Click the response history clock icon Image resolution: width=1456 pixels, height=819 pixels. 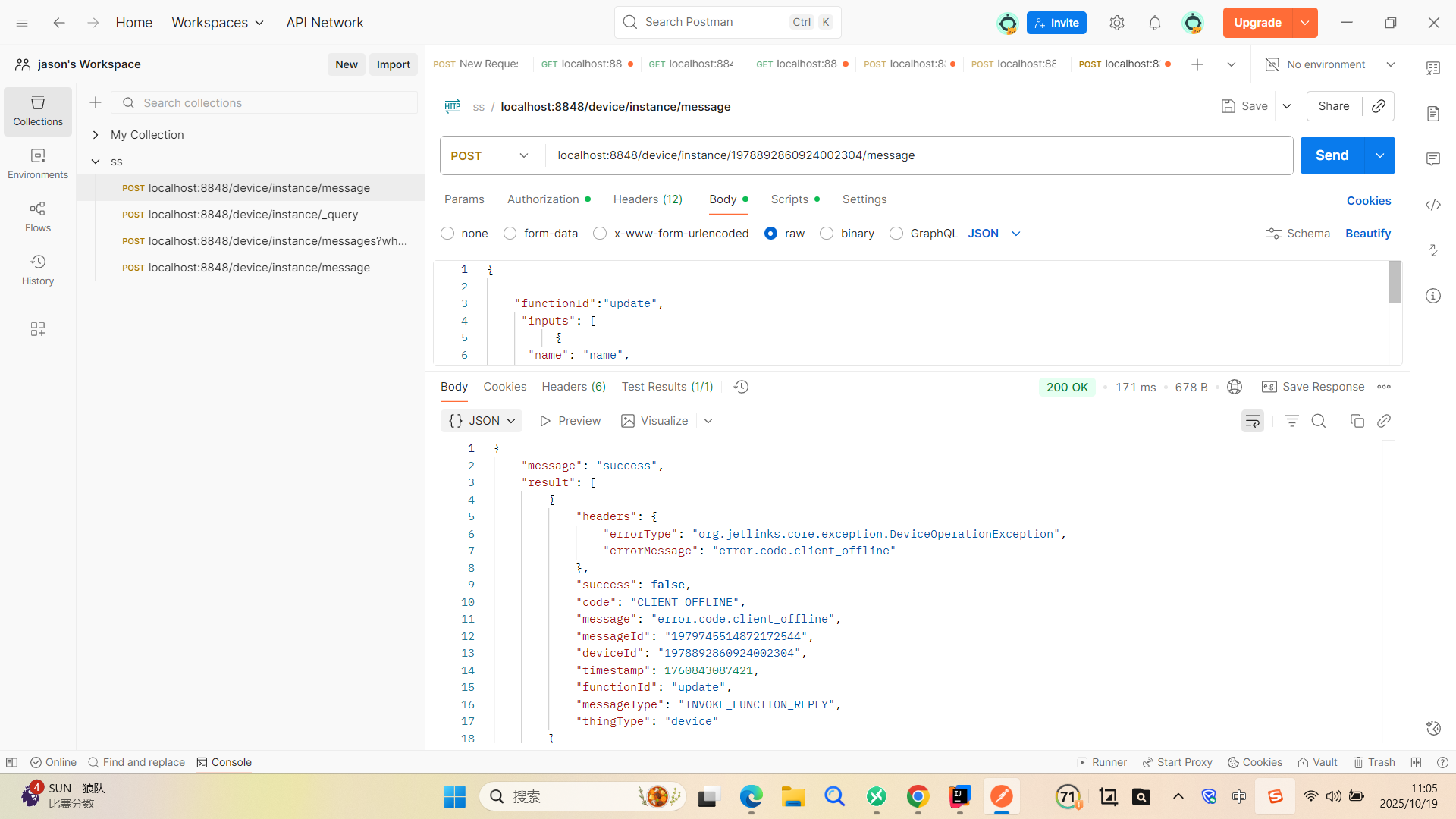pyautogui.click(x=741, y=387)
